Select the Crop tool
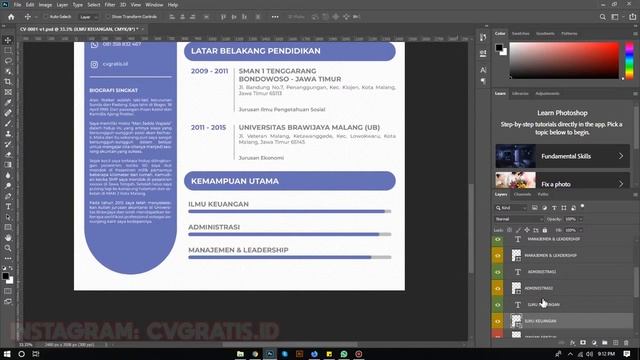The width and height of the screenshot is (640, 360). [x=8, y=82]
